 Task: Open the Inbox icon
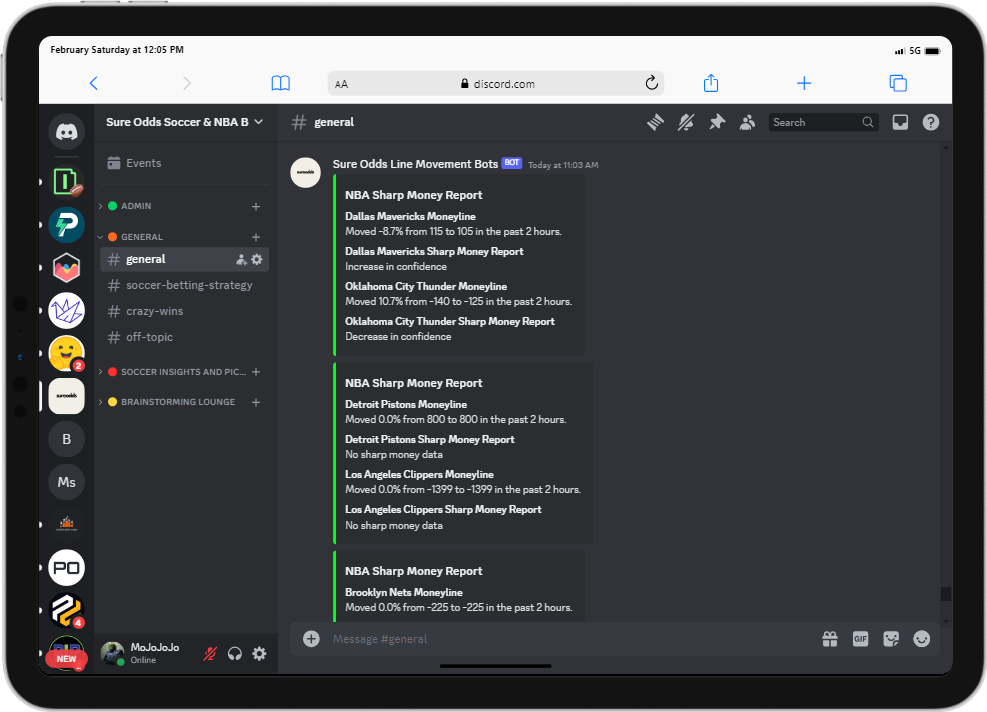pos(900,122)
